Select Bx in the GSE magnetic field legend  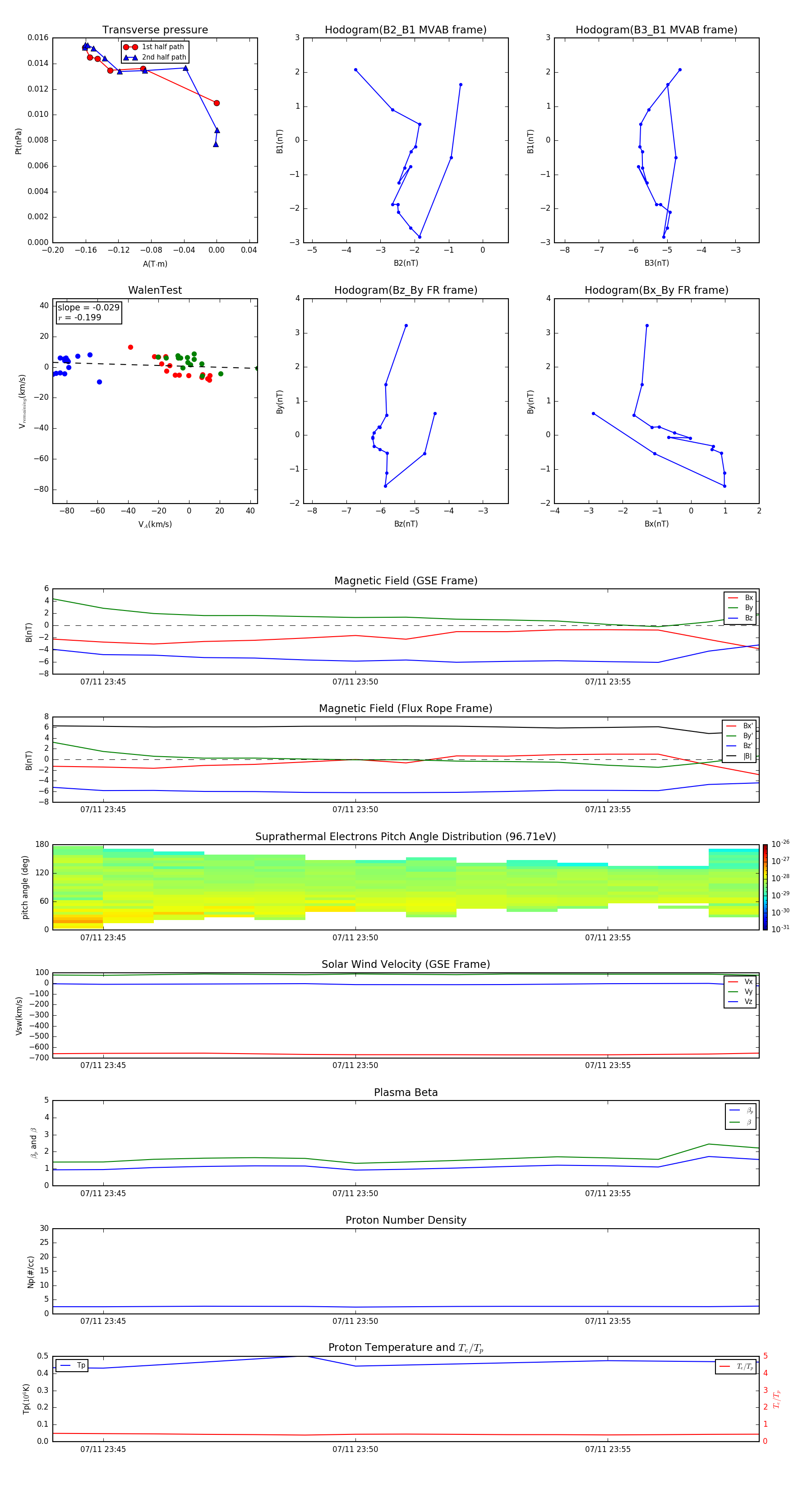click(740, 598)
